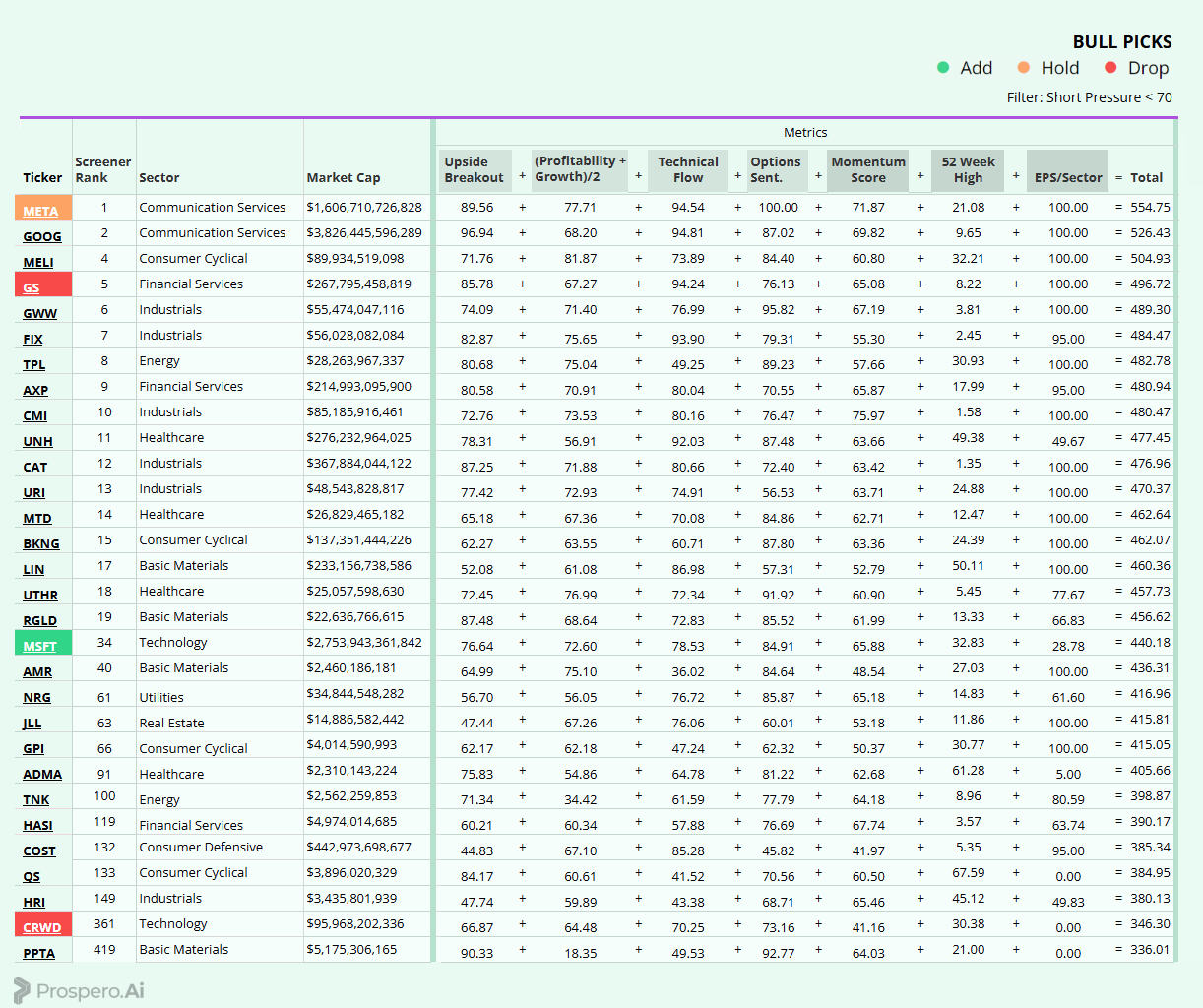Click the Options Sent. header
Screen dimensions: 1203x1008
(776, 169)
